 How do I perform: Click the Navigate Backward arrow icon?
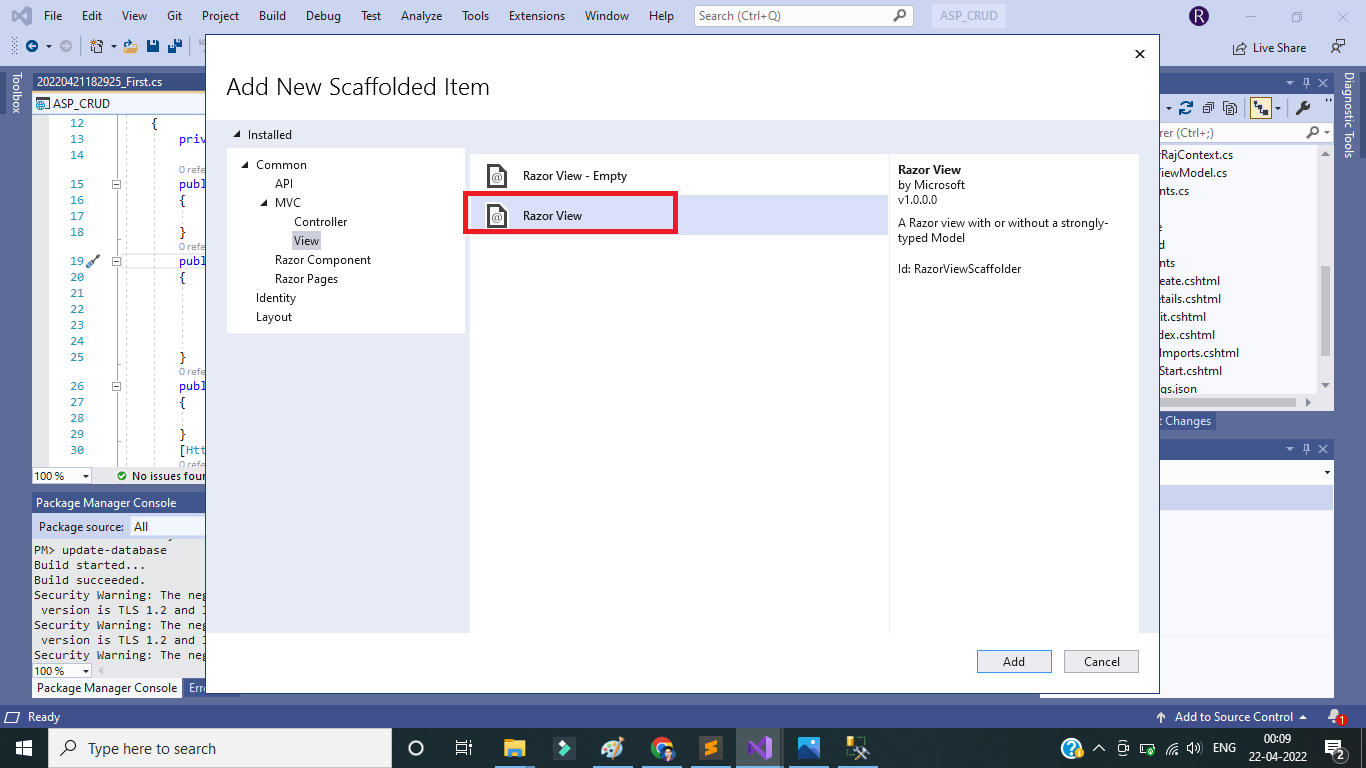coord(32,46)
